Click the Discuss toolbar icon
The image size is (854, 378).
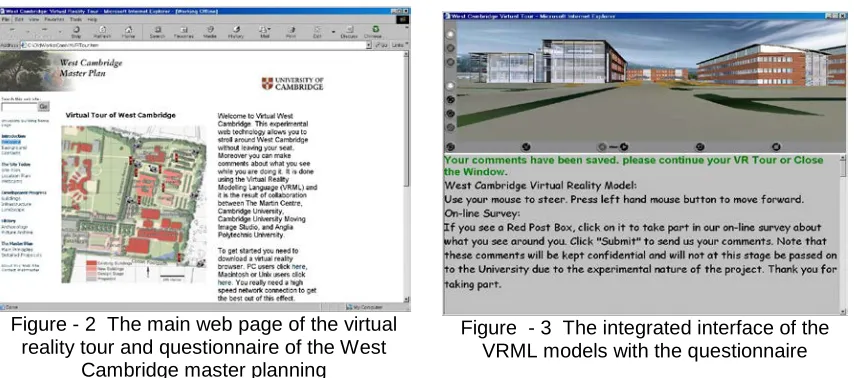349,32
